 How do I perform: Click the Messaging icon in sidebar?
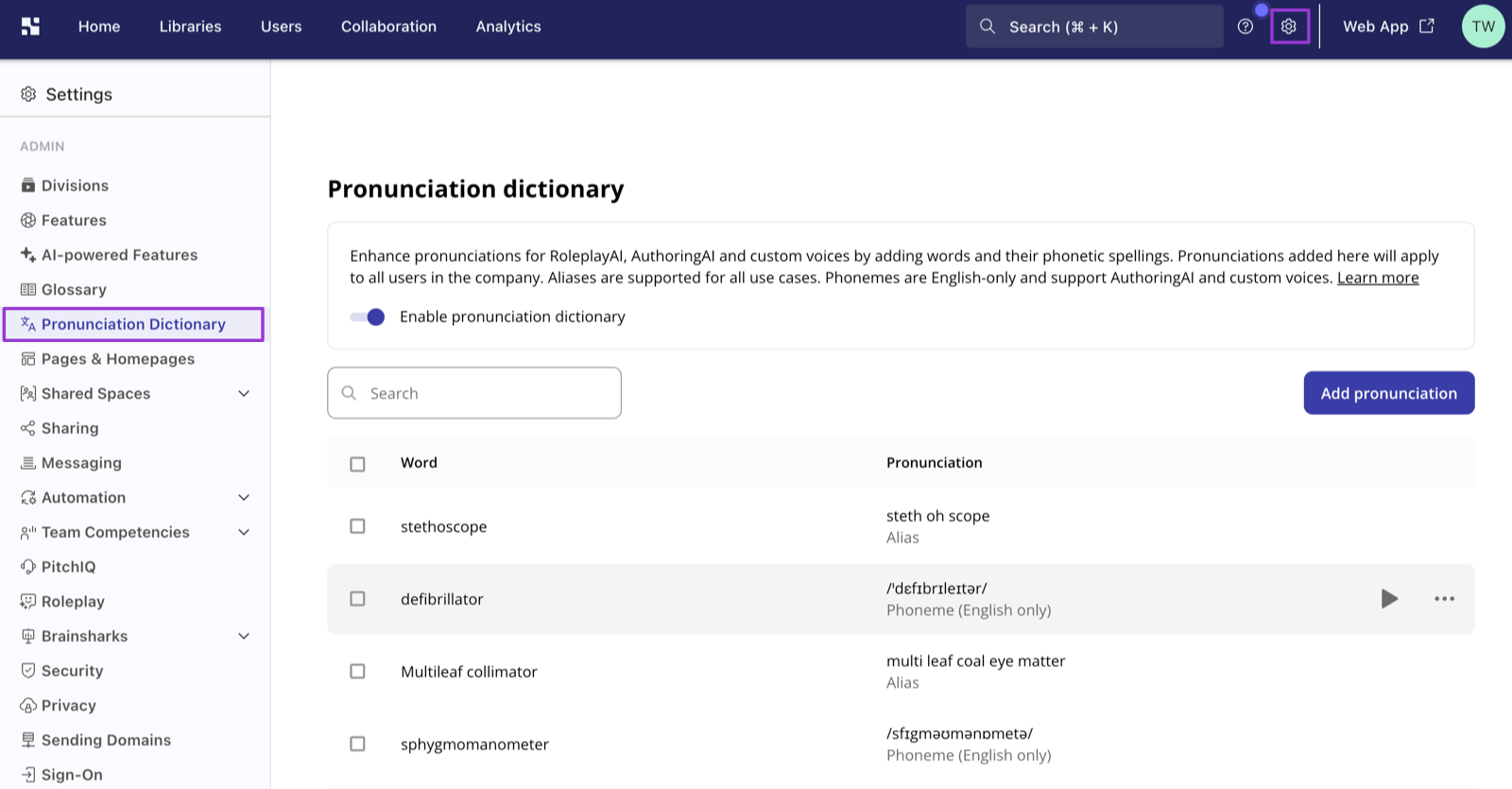(x=28, y=463)
